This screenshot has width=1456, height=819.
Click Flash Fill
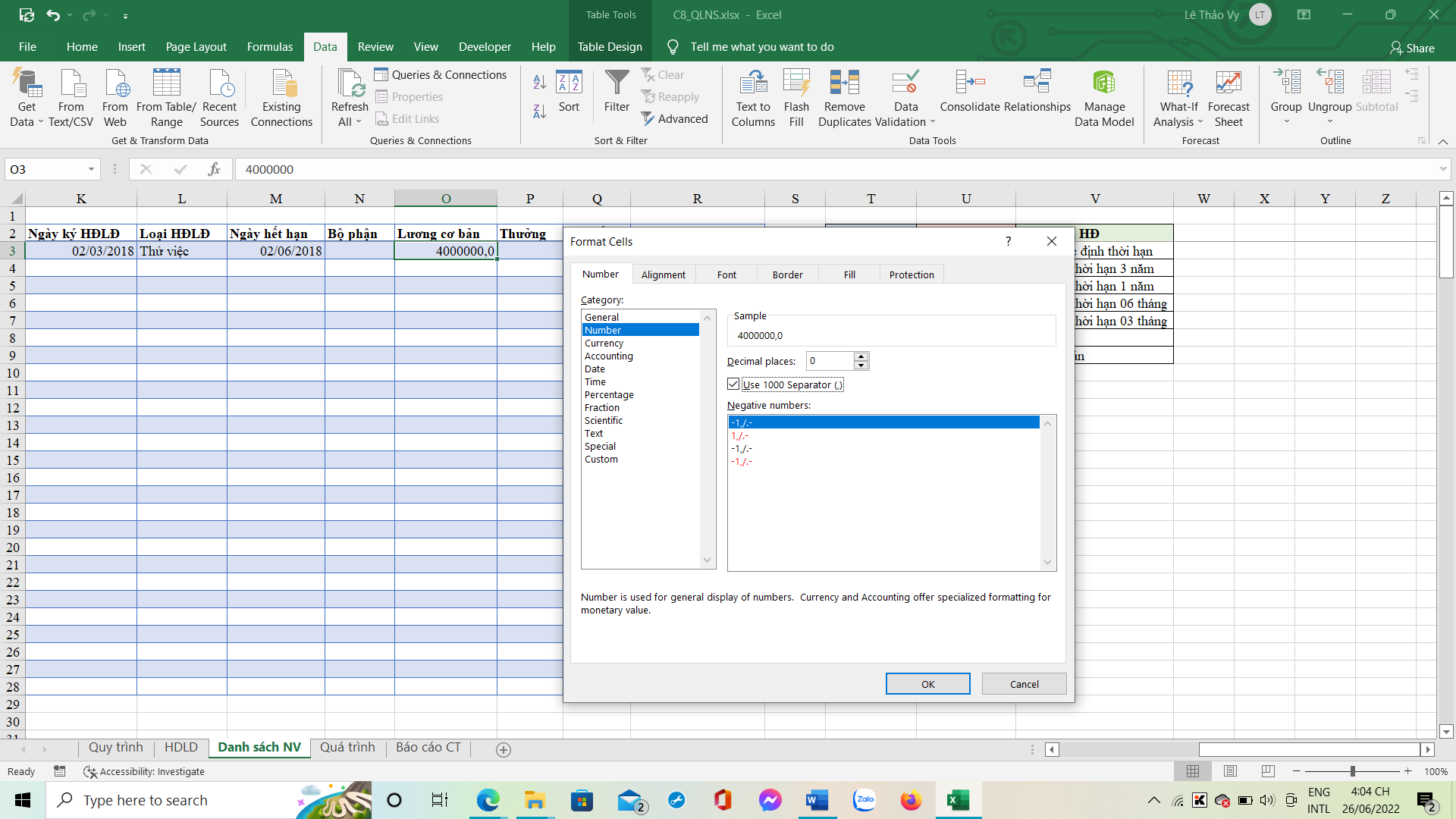click(x=796, y=99)
